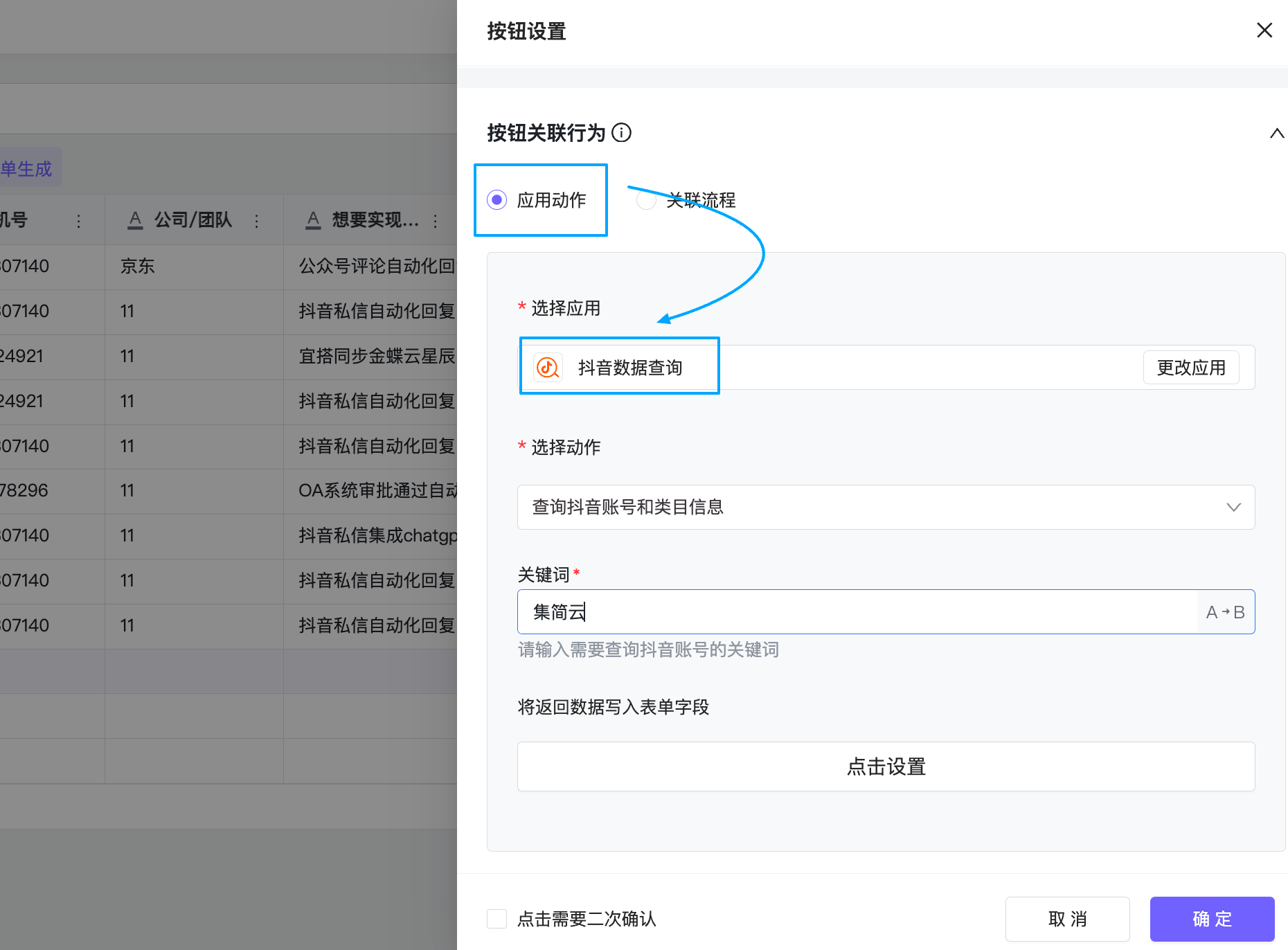This screenshot has width=1288, height=950.
Task: Select the OA系统审批通过自动 cell
Action: click(370, 491)
